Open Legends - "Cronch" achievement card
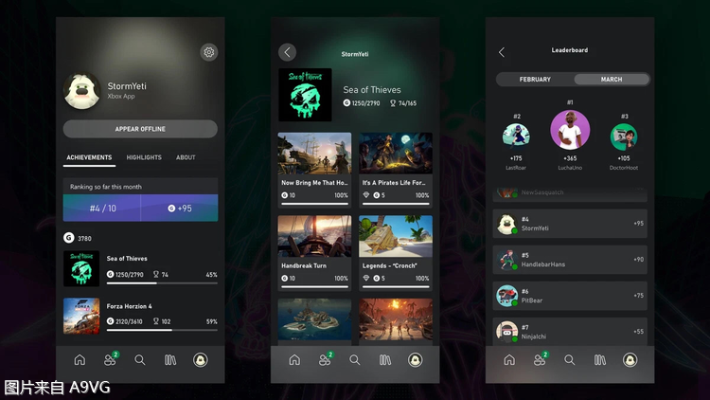Image resolution: width=710 pixels, height=400 pixels. tap(396, 253)
